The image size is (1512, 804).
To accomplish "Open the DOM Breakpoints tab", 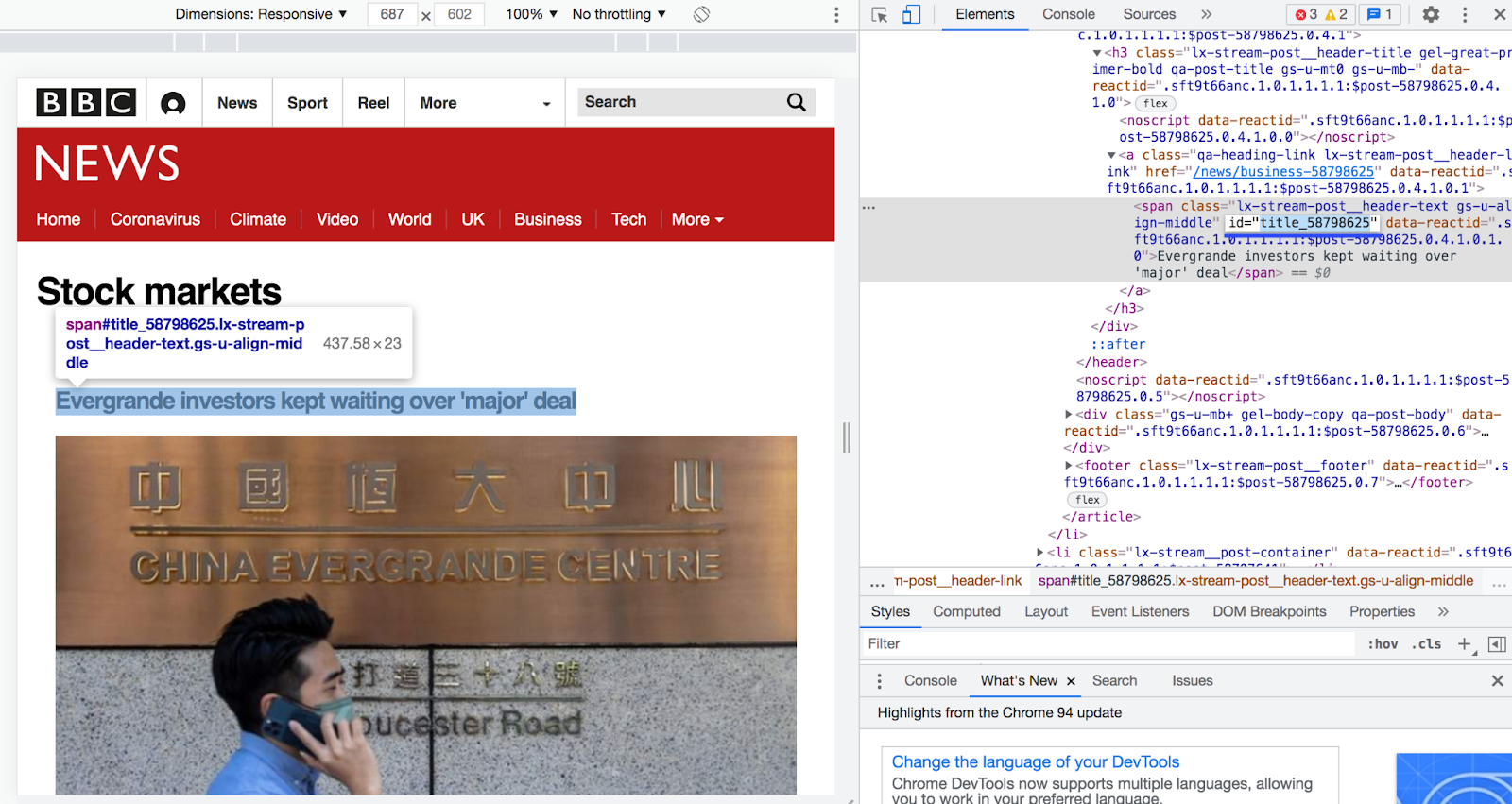I will tap(1269, 611).
